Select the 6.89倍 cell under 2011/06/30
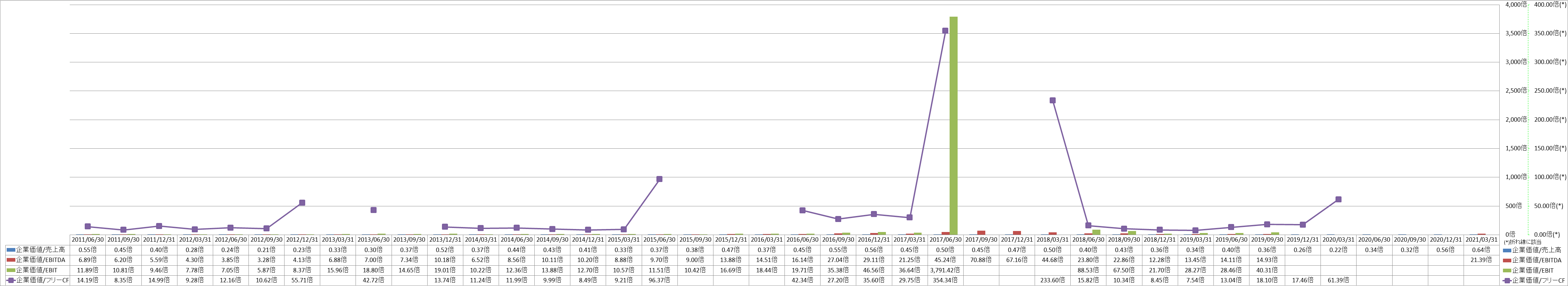The image size is (1568, 286). (88, 260)
